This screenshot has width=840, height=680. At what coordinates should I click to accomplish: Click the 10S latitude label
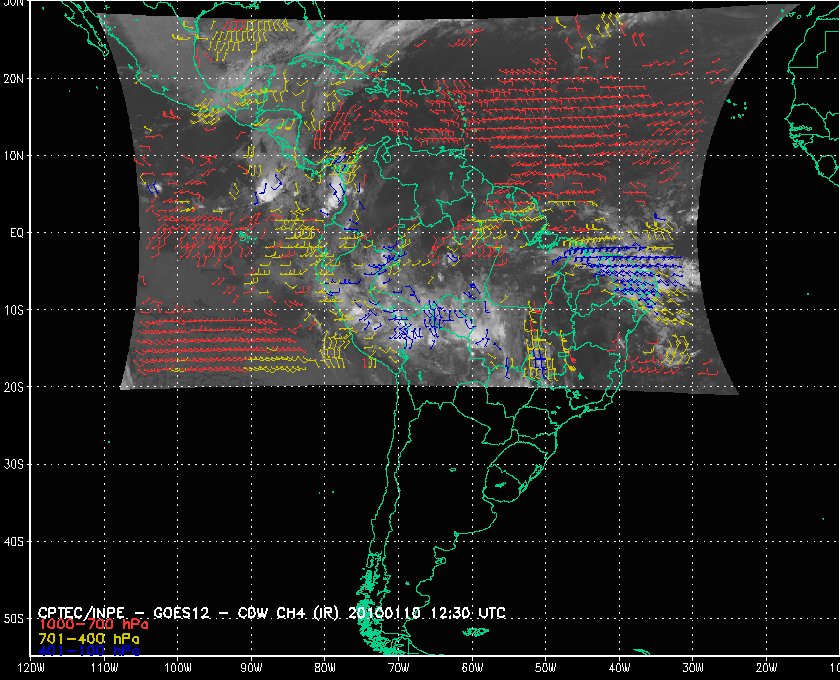pyautogui.click(x=13, y=310)
